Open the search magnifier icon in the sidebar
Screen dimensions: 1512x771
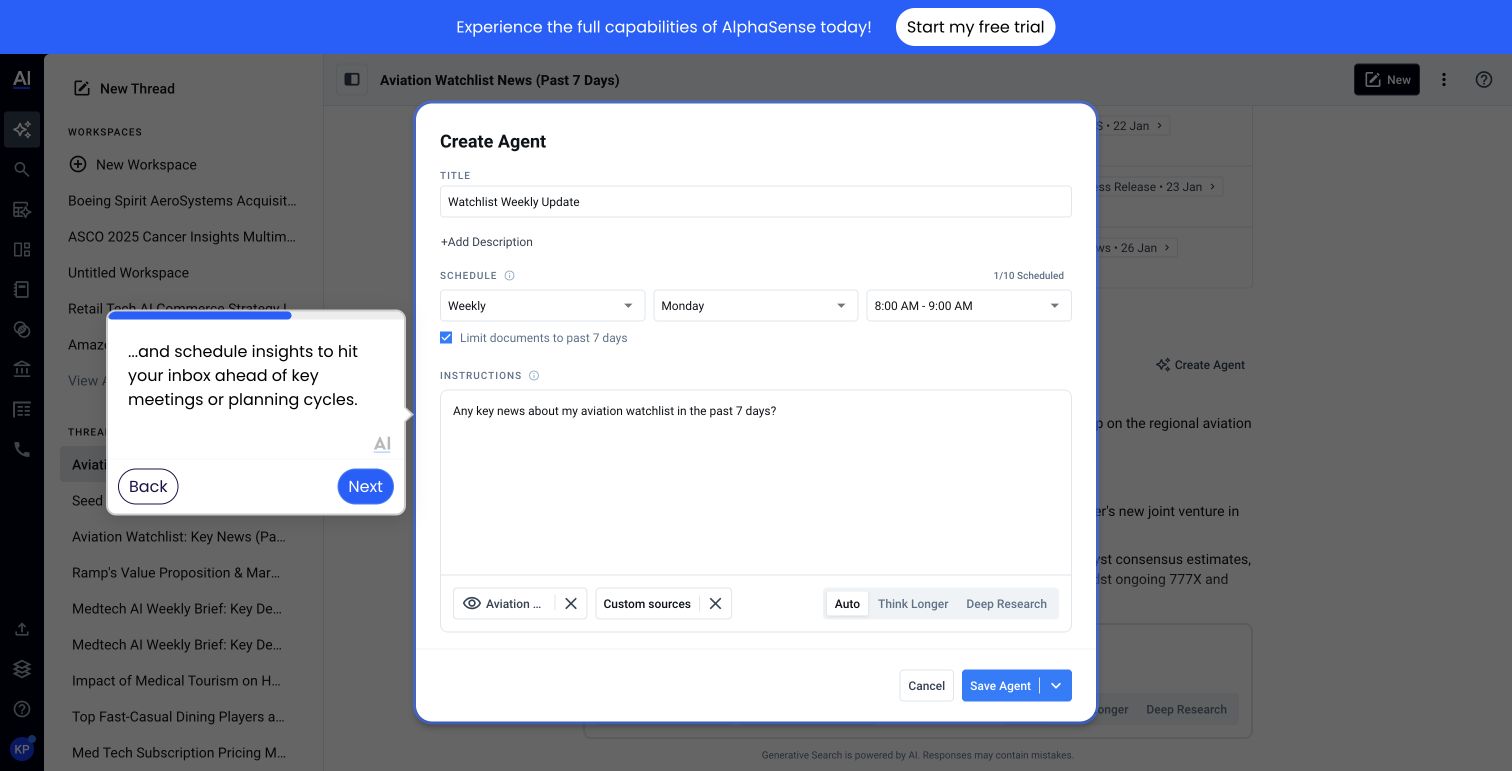22,169
